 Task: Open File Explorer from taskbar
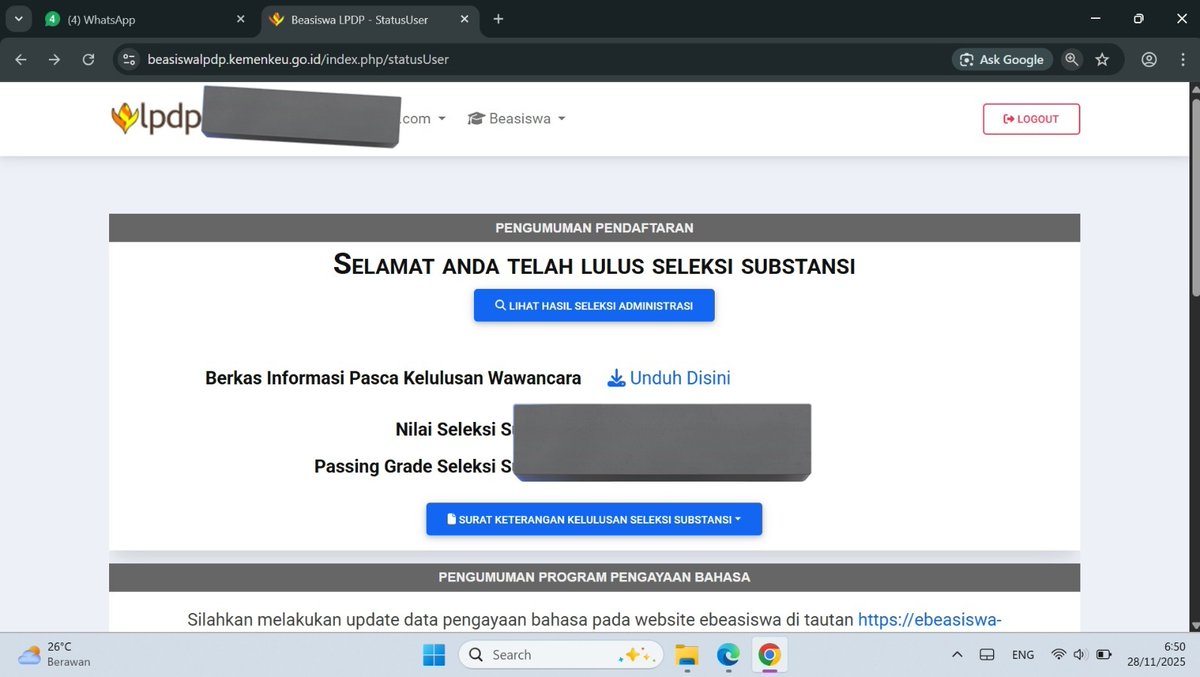click(686, 655)
